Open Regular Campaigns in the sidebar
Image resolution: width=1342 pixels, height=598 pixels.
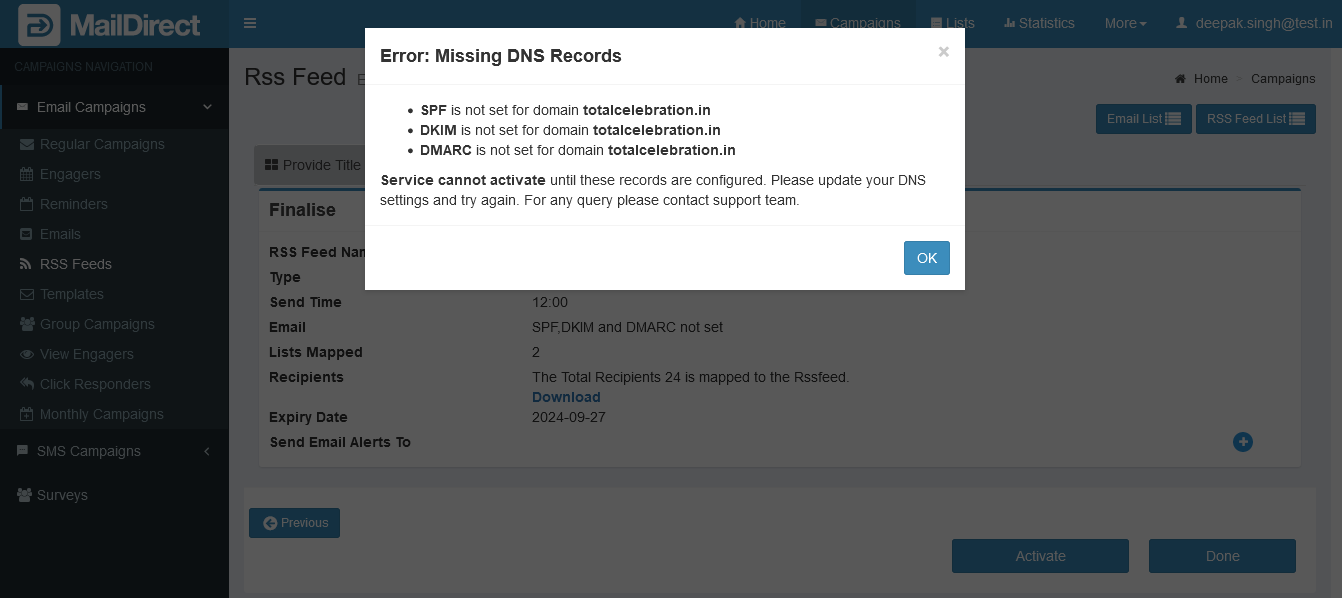tap(101, 144)
